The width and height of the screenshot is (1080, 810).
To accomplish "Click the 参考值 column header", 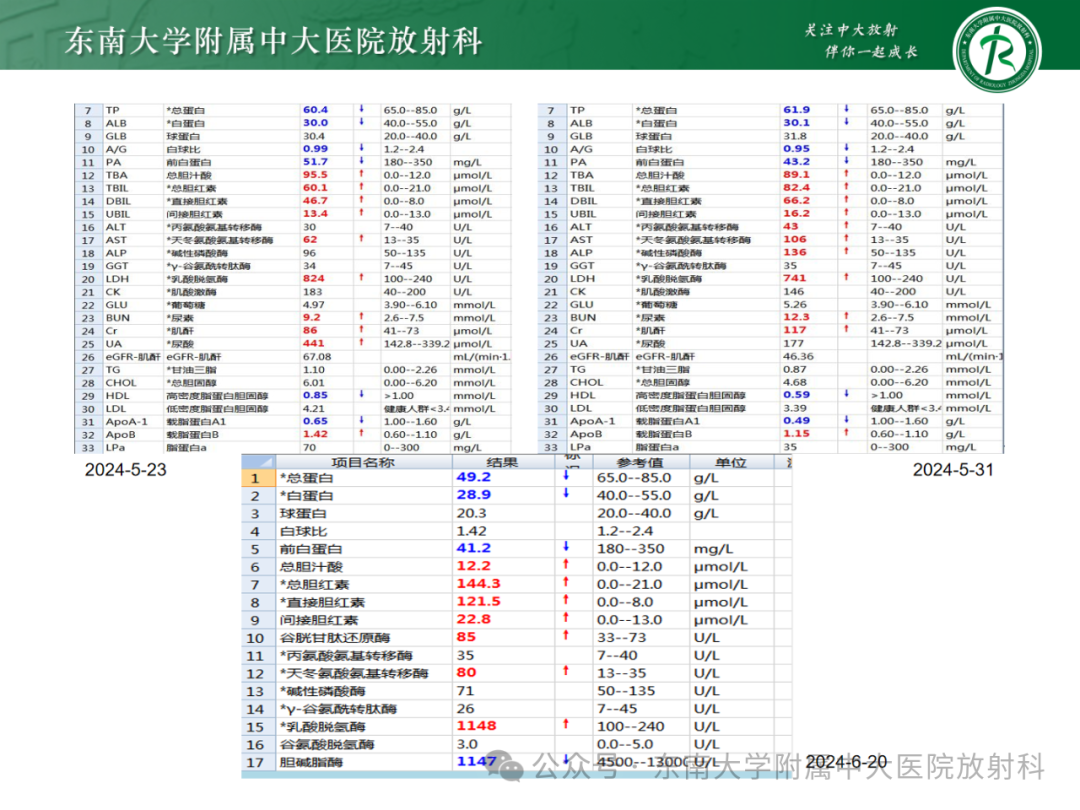I will [x=640, y=462].
